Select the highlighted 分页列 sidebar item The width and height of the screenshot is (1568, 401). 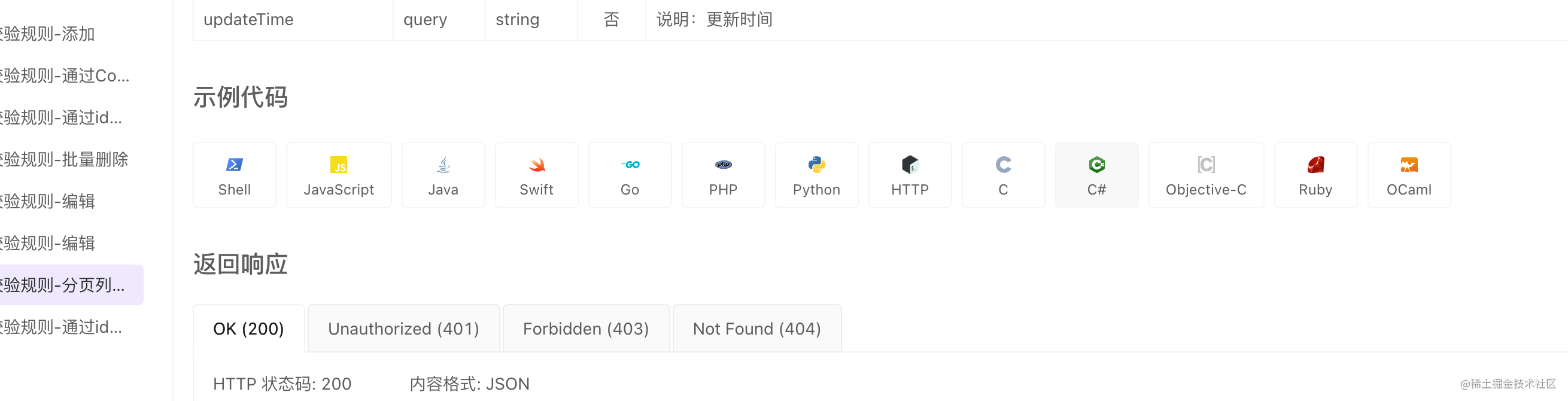click(64, 285)
